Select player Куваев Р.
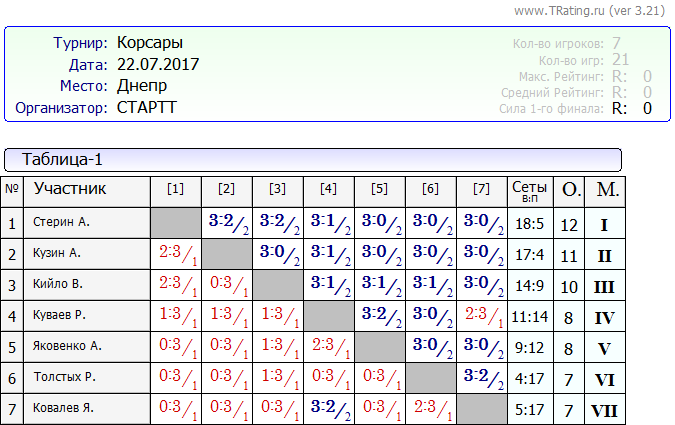 tap(60, 316)
